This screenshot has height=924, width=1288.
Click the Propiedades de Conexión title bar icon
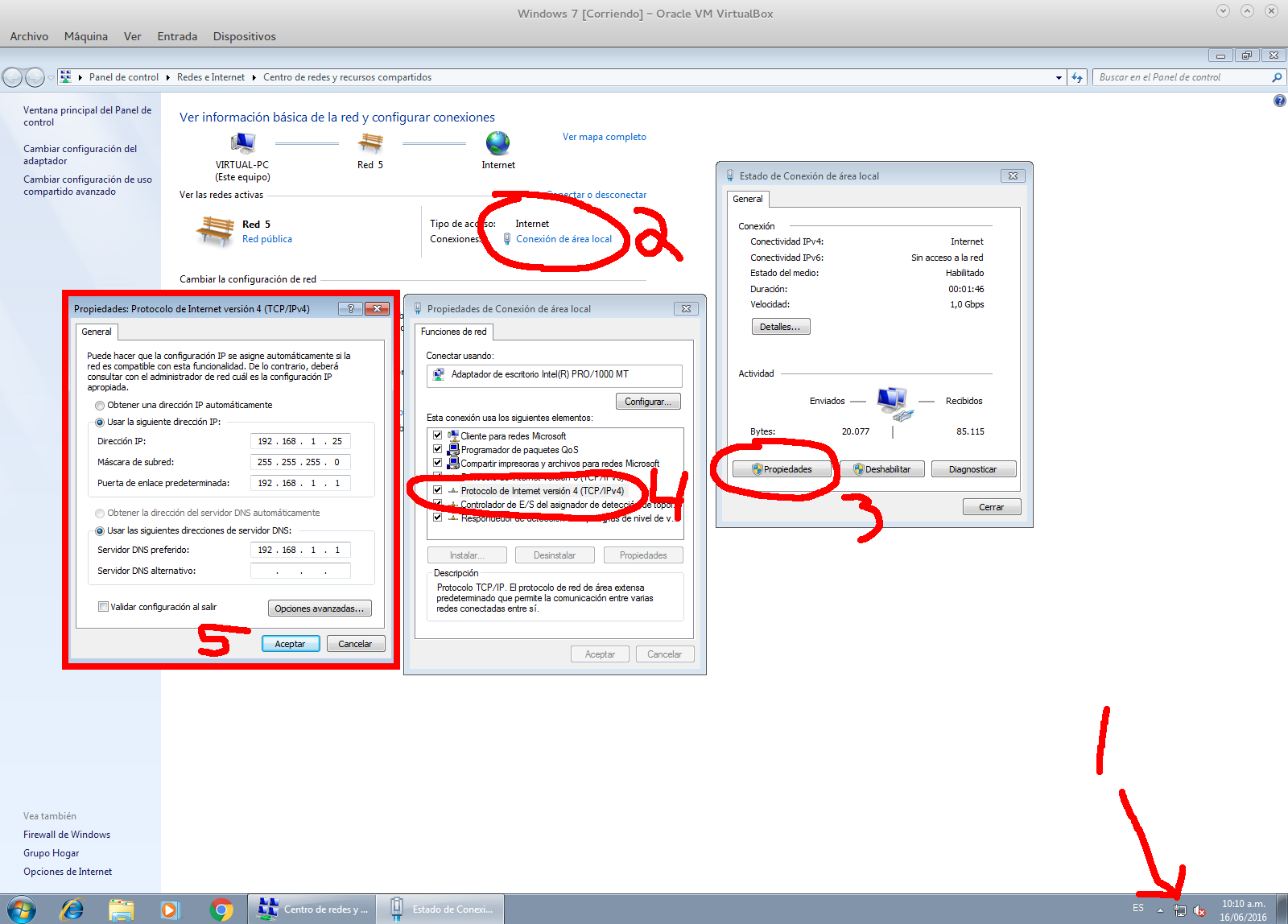pos(418,308)
